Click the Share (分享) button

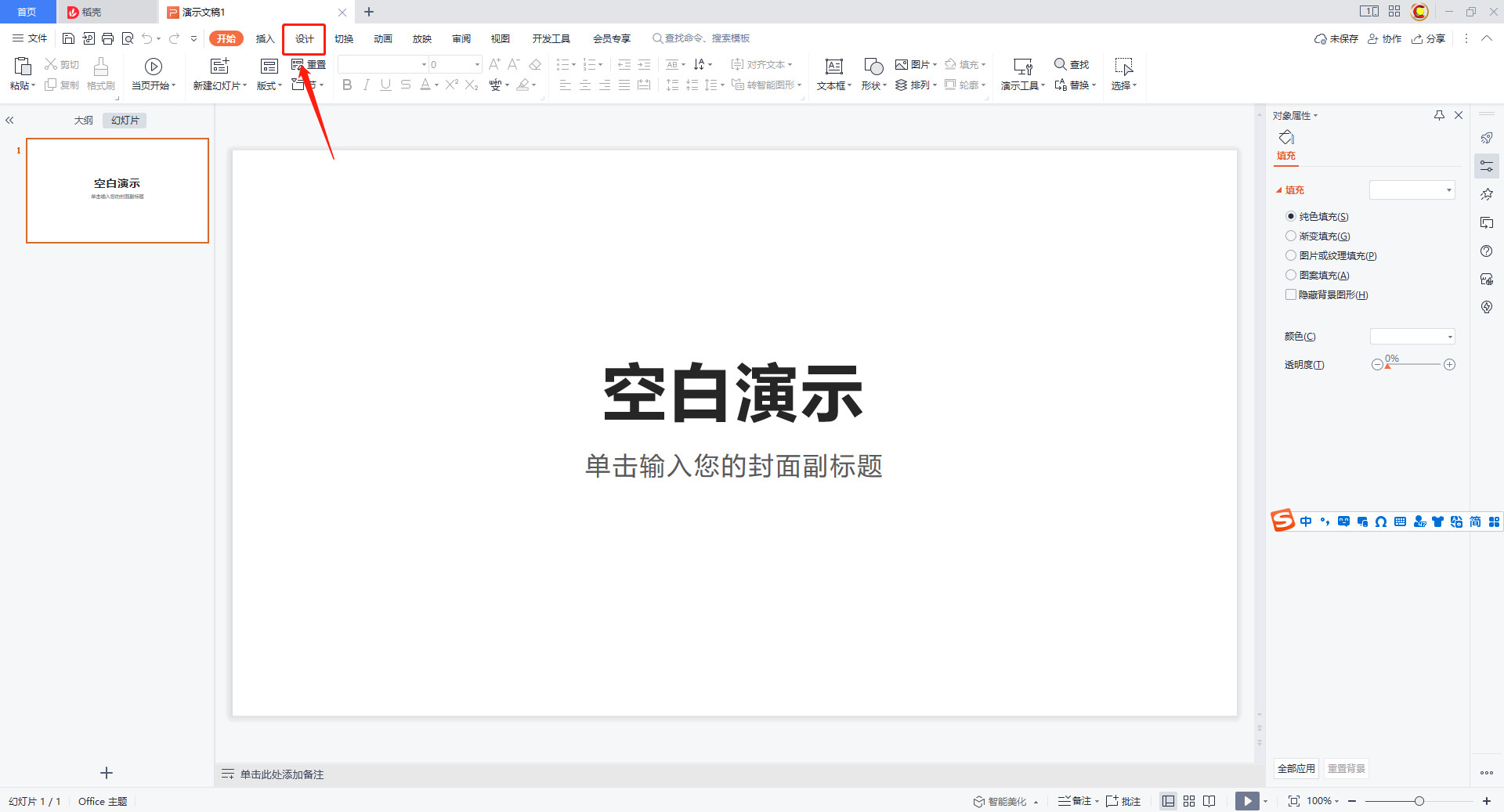(1428, 38)
